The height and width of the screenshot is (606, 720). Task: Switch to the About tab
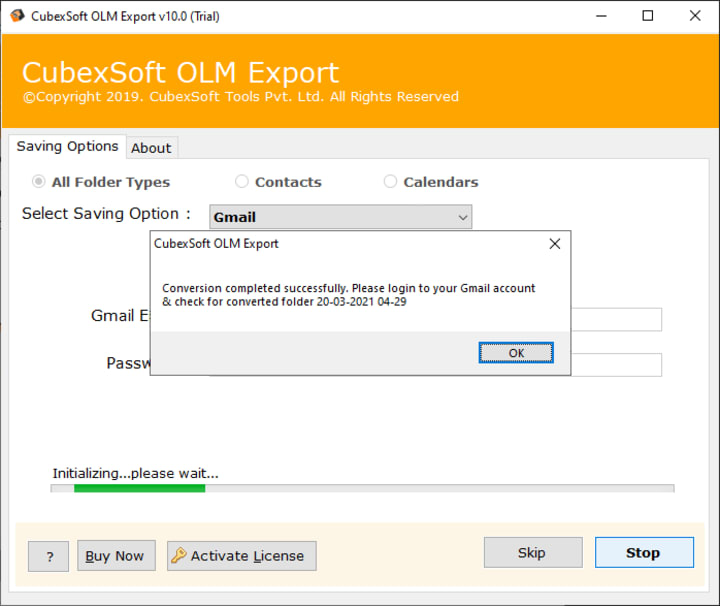coord(152,148)
